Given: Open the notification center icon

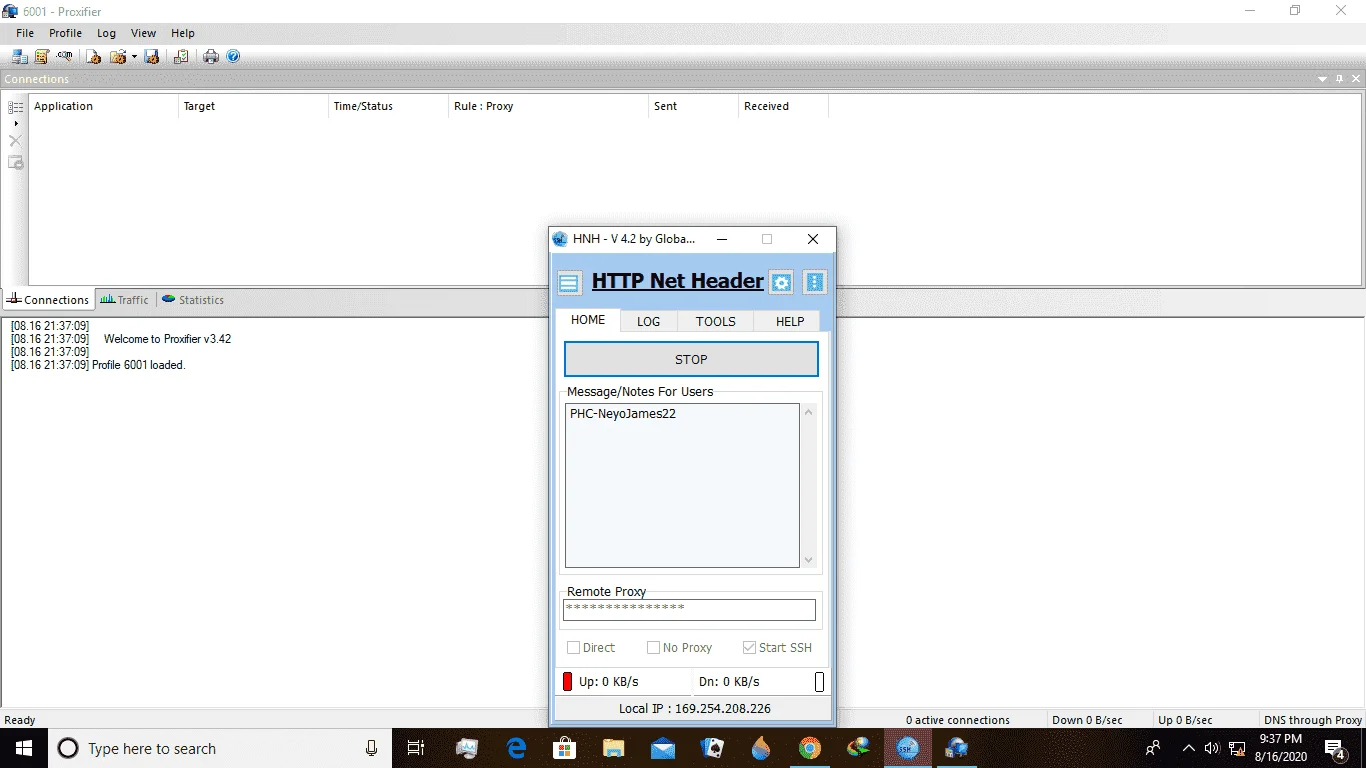Looking at the screenshot, I should [x=1335, y=748].
